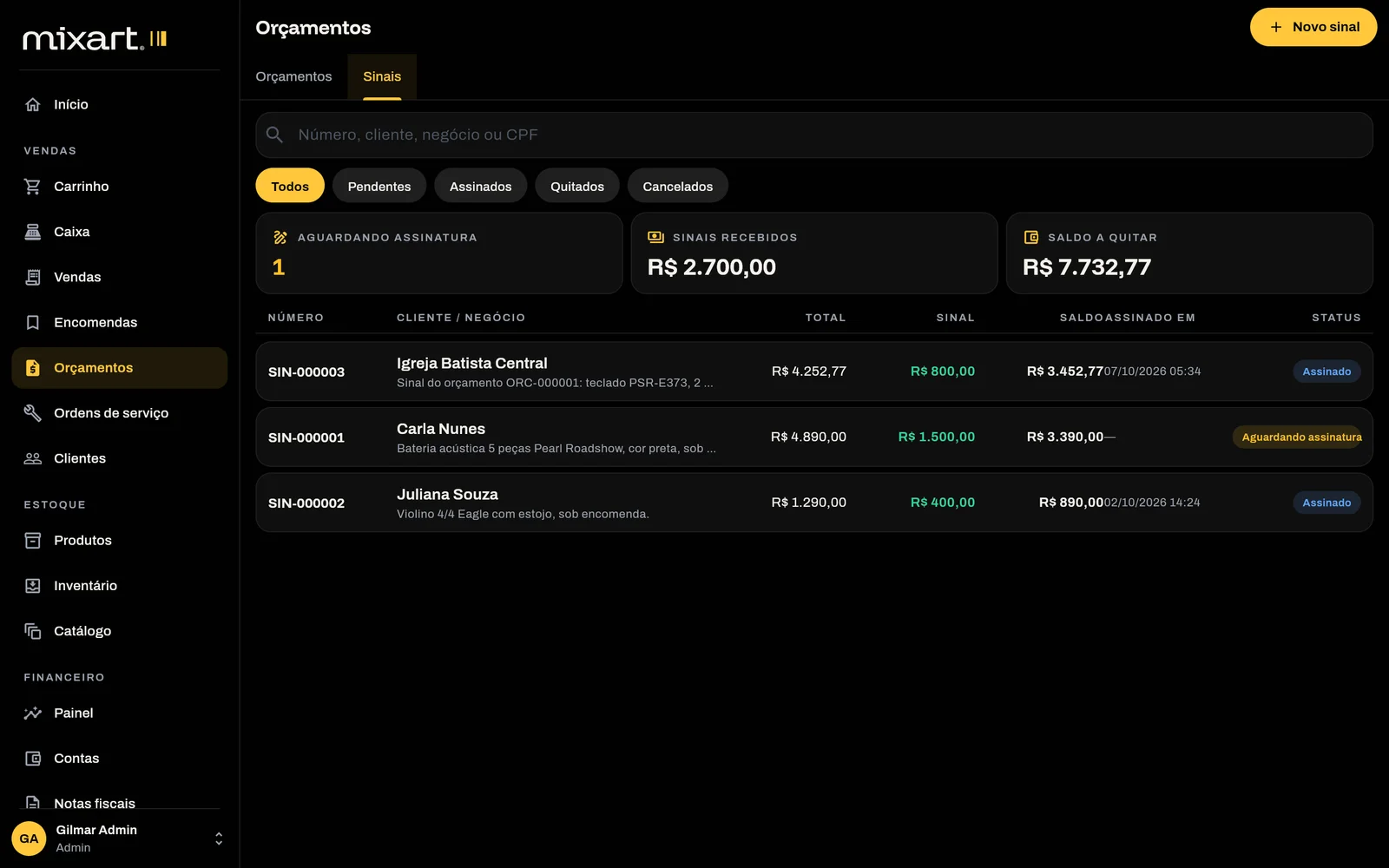This screenshot has height=868, width=1389.
Task: Click the search magnifier icon
Action: tap(274, 135)
